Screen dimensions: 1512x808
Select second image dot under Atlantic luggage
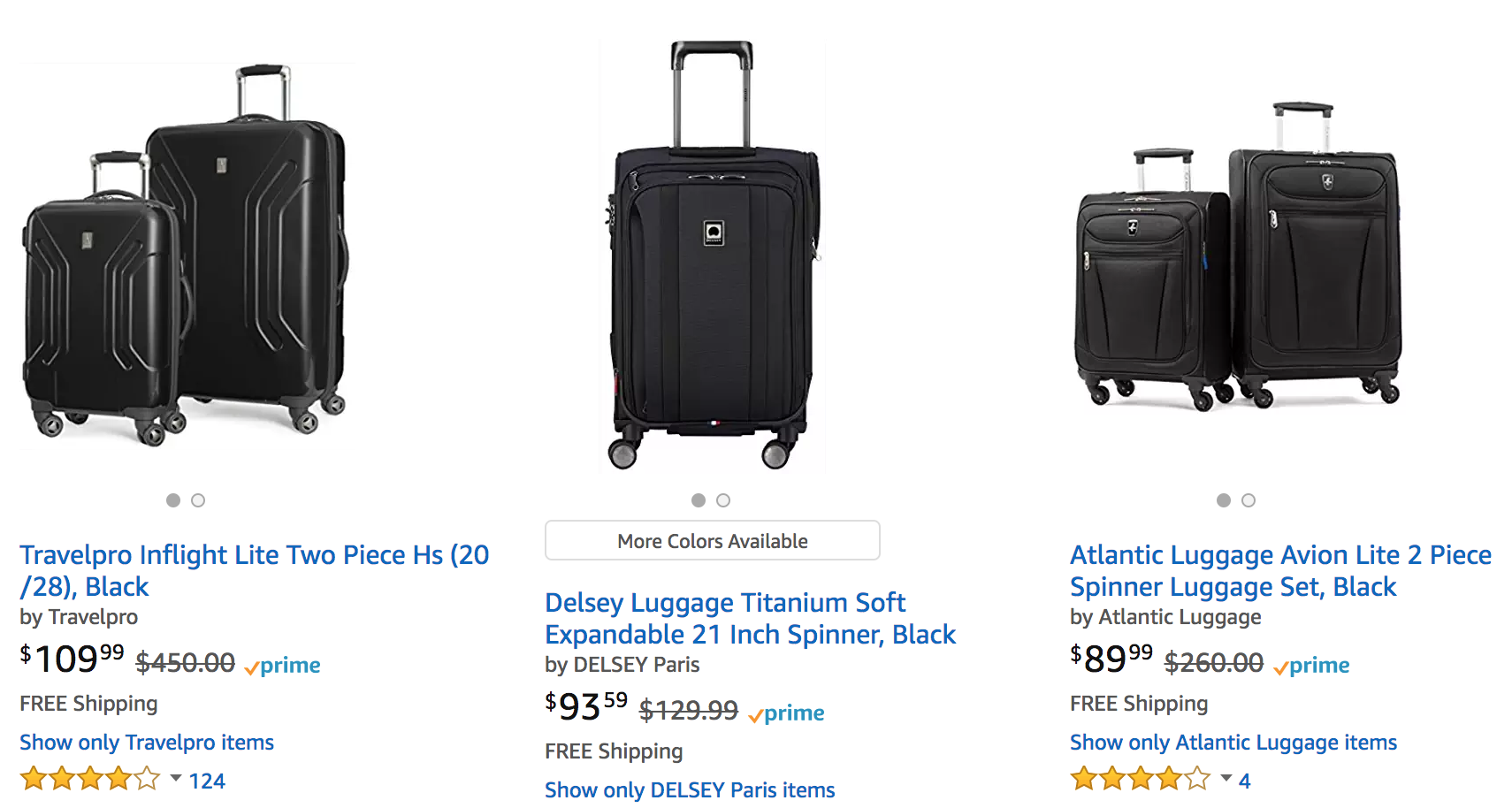1249,500
